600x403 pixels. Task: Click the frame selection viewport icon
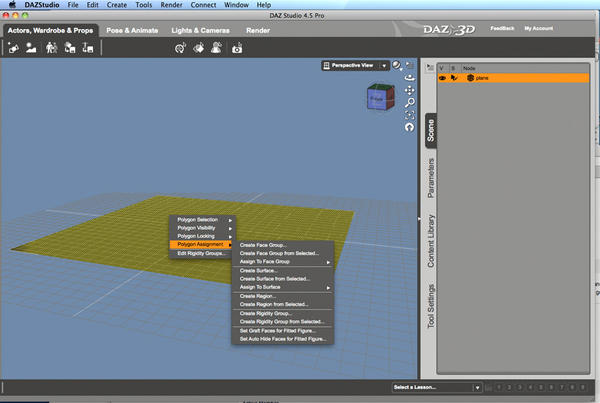tap(410, 114)
